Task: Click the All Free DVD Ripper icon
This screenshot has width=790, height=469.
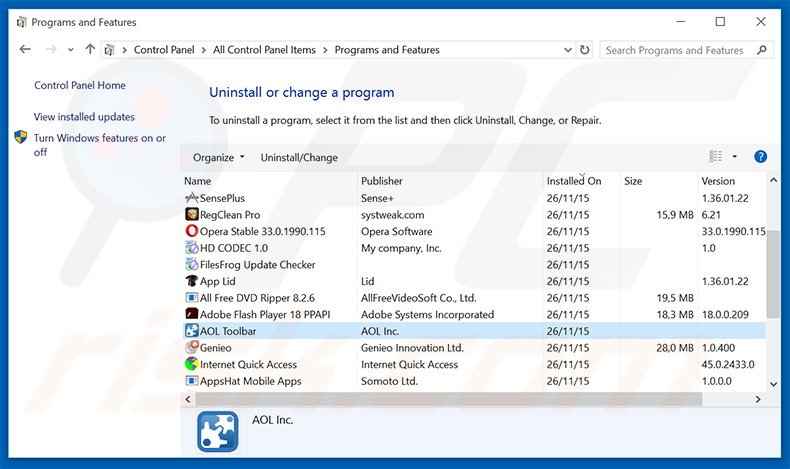Action: tap(191, 298)
